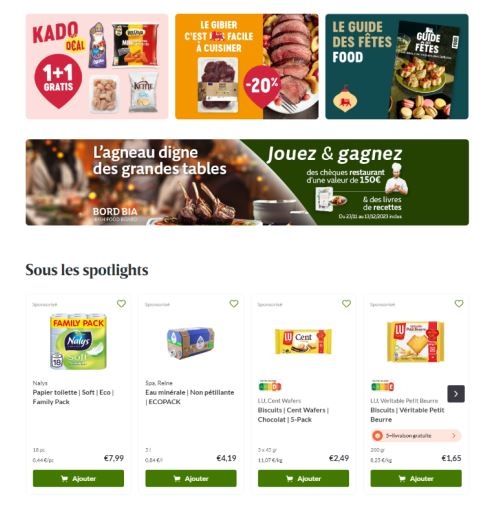The height and width of the screenshot is (510, 489).
Task: View the Nalys toilet paper product image
Action: [78, 341]
